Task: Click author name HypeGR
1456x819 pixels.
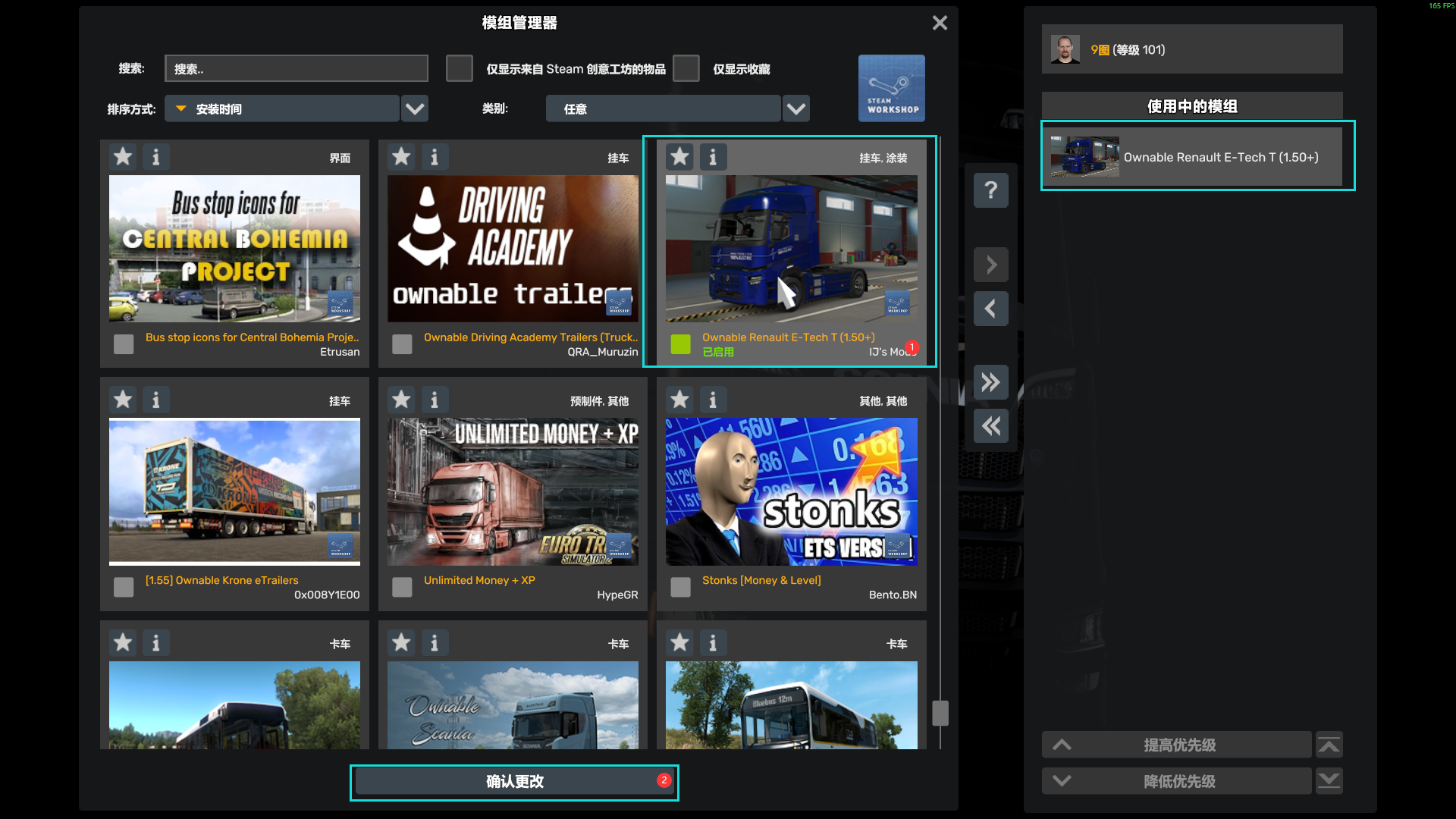Action: pyautogui.click(x=617, y=595)
